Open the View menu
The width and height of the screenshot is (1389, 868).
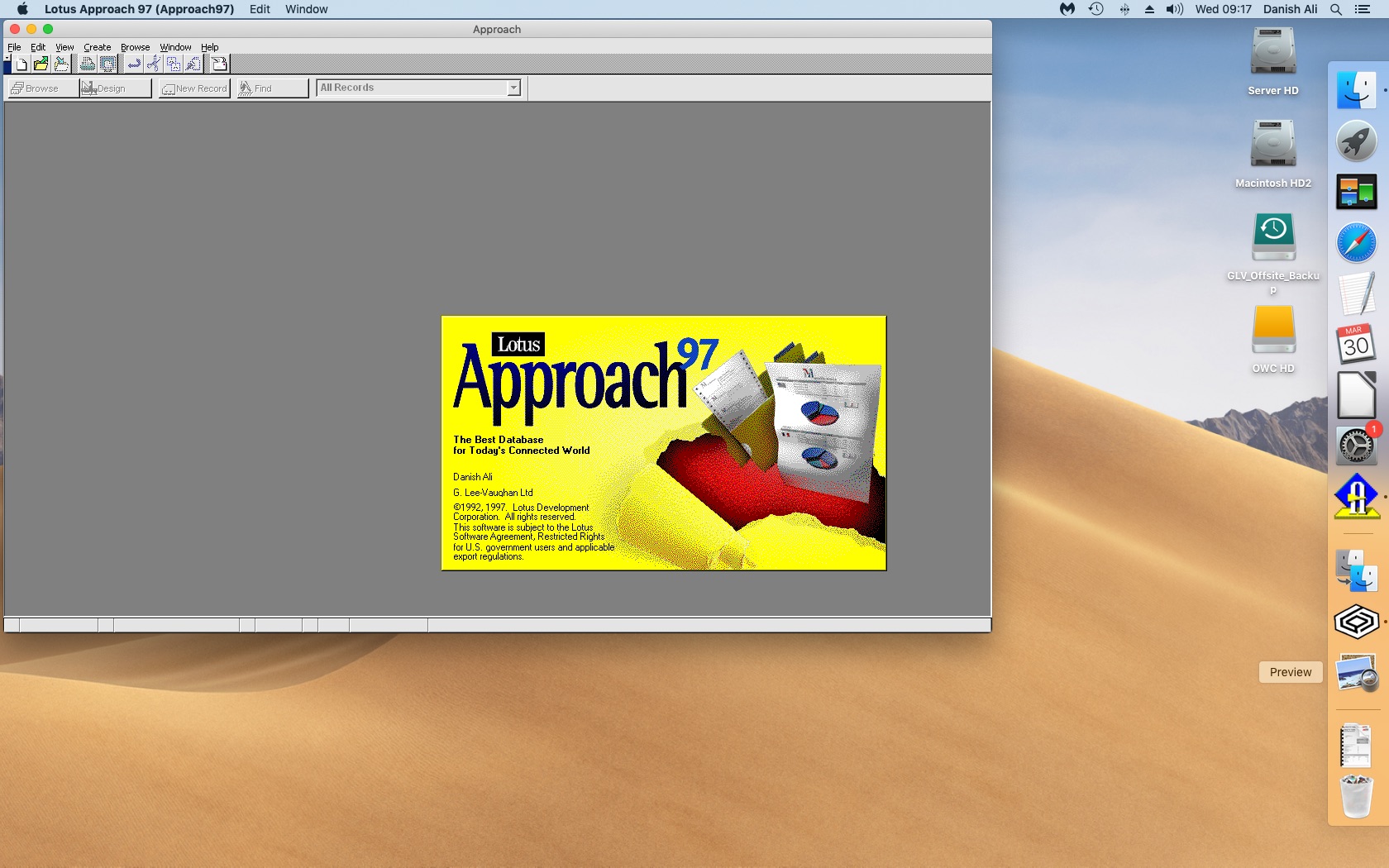pyautogui.click(x=64, y=47)
